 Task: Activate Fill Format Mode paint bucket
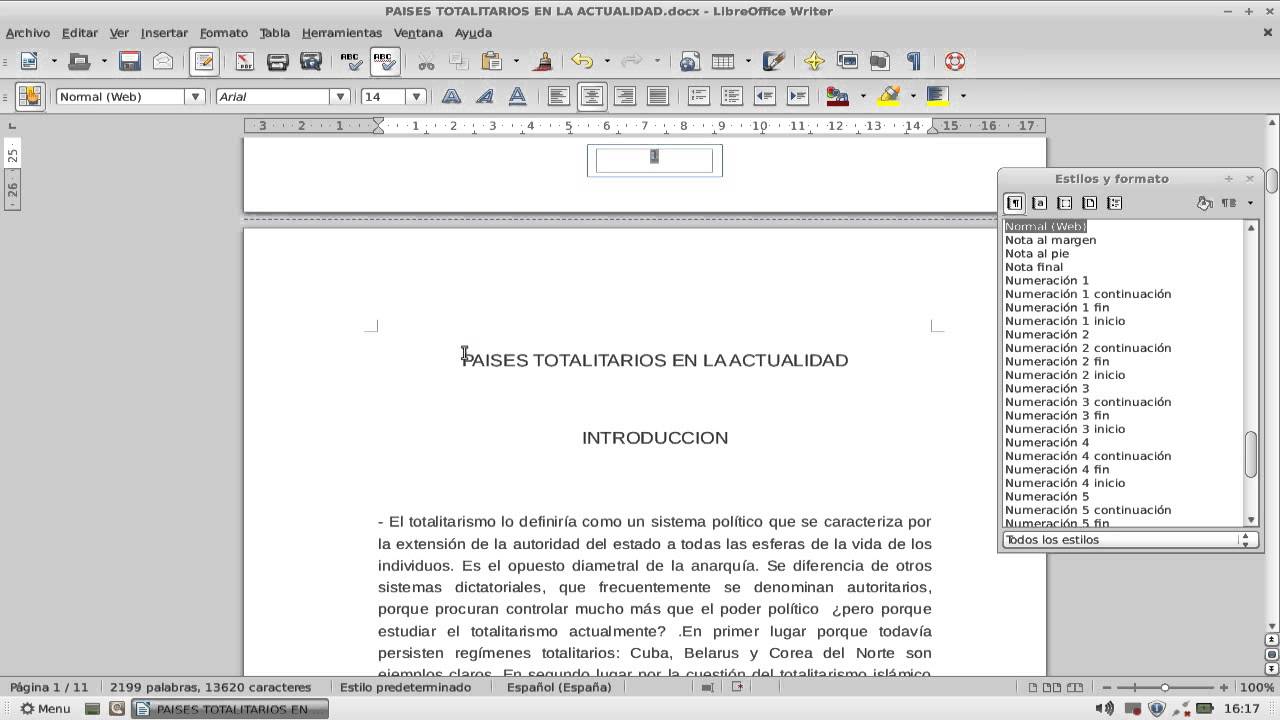1204,203
